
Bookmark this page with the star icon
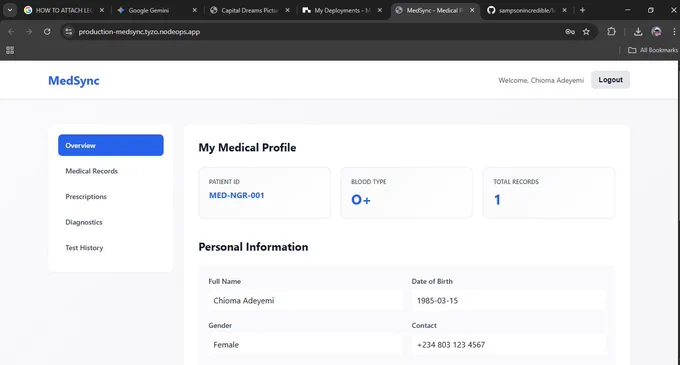586,32
